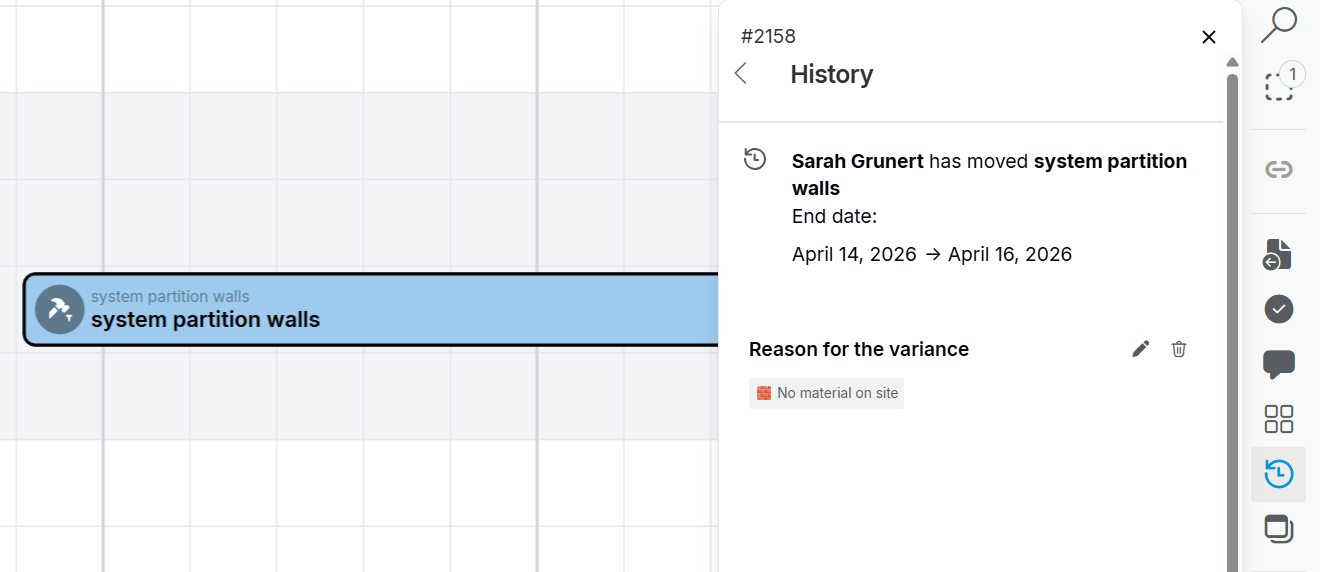Open the comments speech bubble icon
The width and height of the screenshot is (1320, 572).
tap(1279, 364)
